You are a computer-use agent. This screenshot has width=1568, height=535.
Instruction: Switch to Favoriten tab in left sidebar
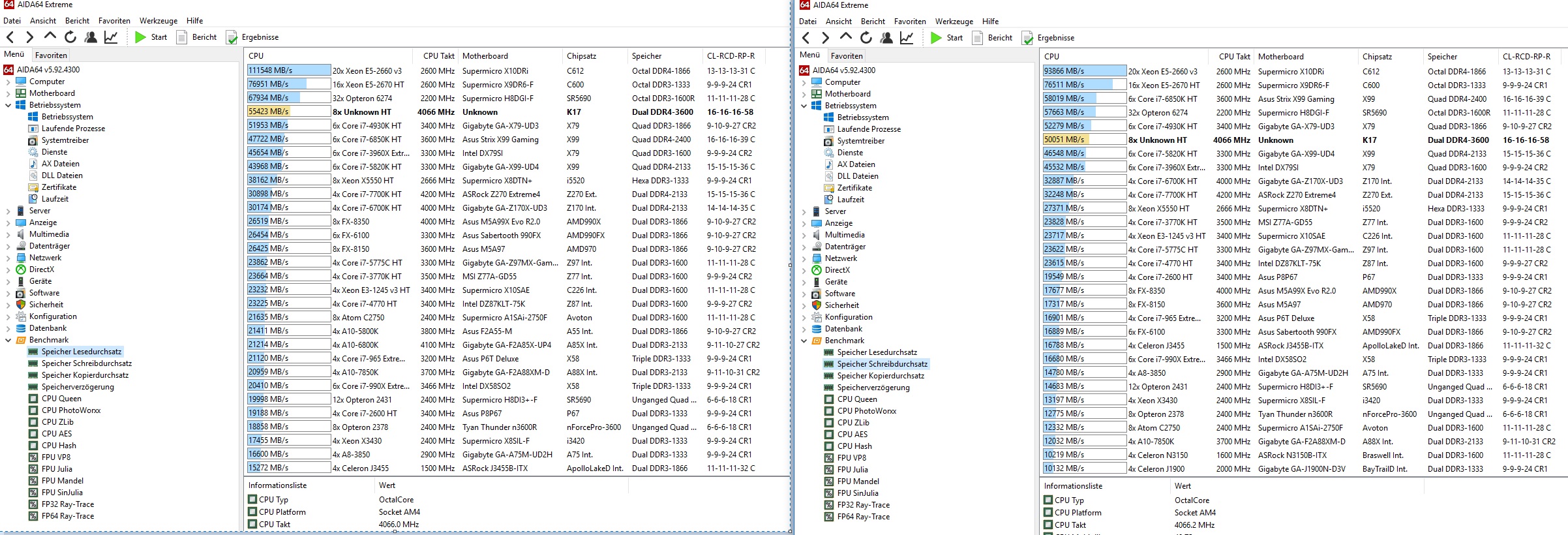[51, 55]
